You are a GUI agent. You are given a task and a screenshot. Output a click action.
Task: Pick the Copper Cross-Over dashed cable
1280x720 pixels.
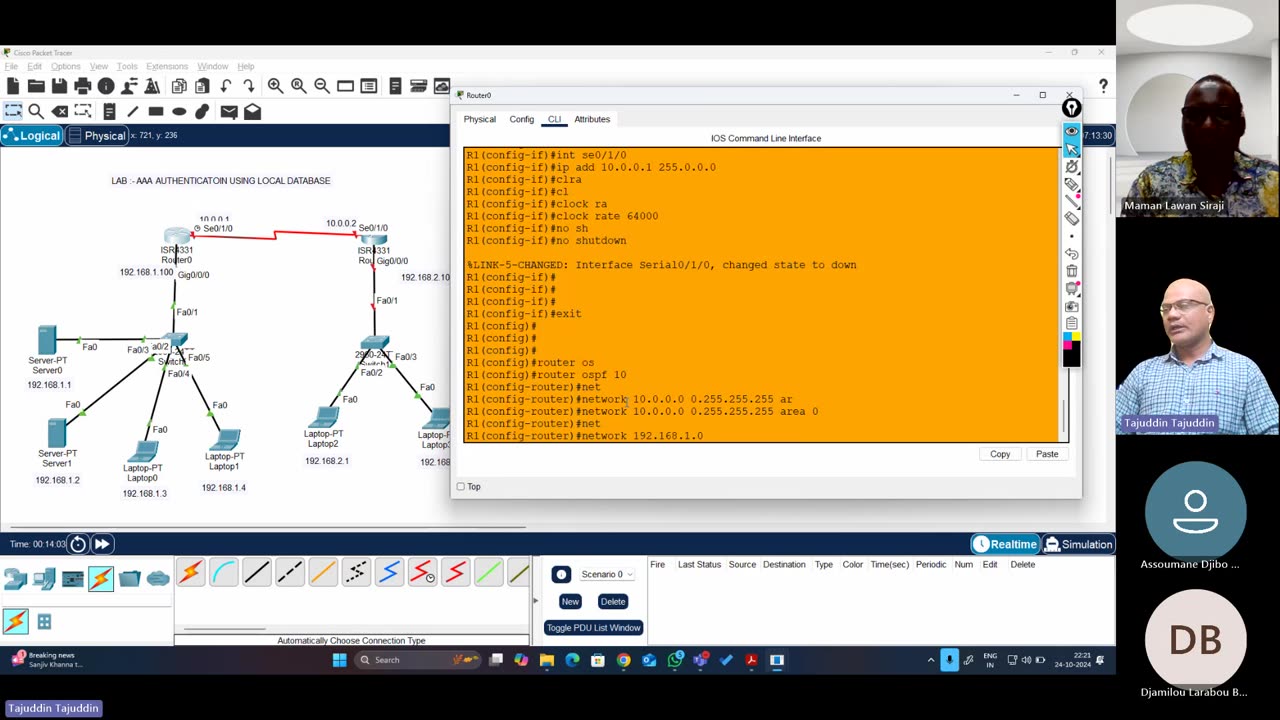[289, 572]
